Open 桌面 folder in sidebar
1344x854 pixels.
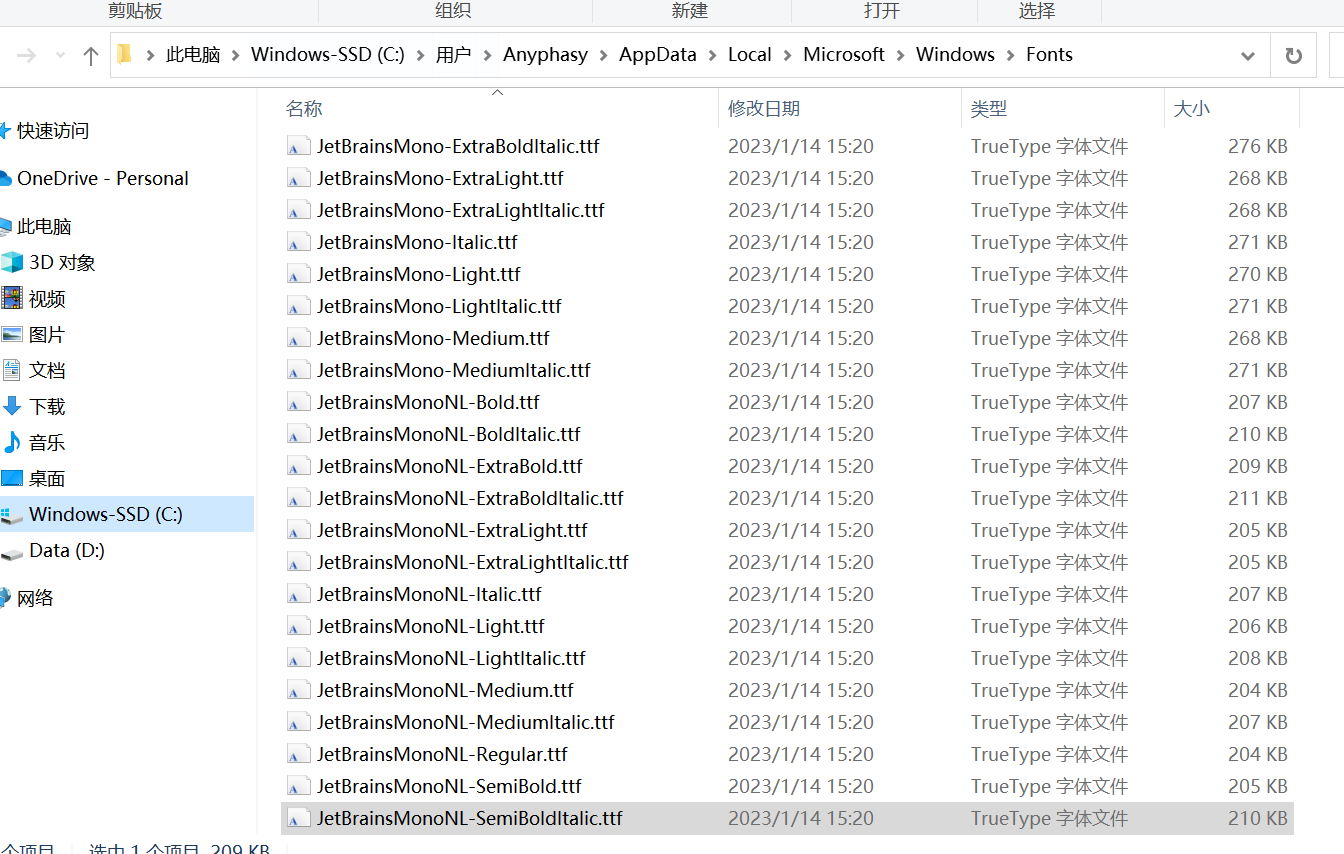point(47,479)
